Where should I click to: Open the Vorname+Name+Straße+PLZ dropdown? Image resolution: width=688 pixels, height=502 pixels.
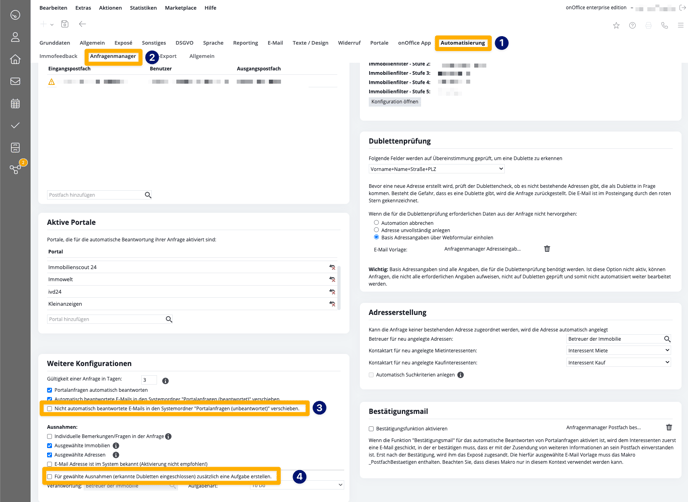coord(437,169)
